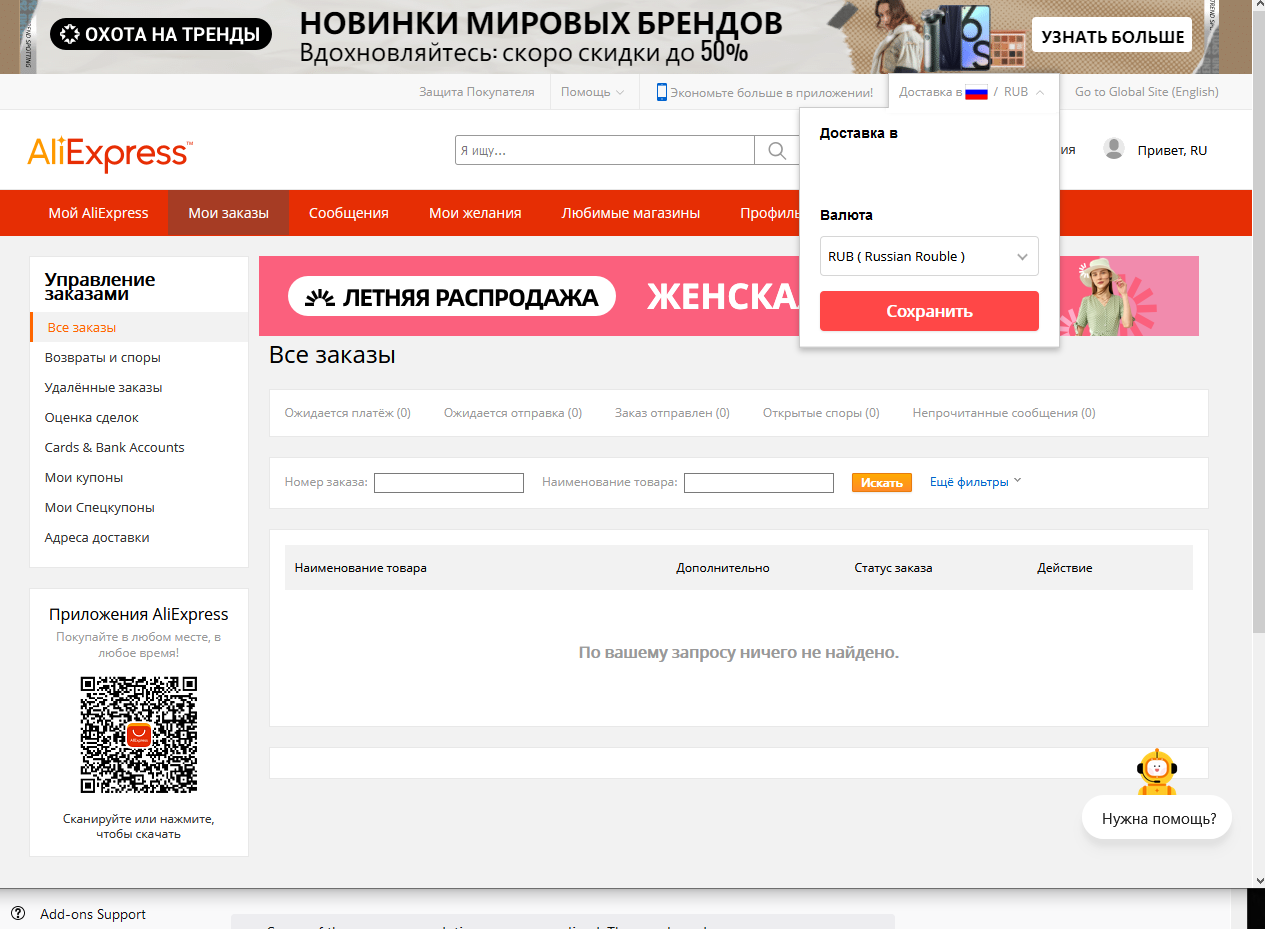This screenshot has height=929, width=1265.
Task: Go to the Сообщения tab
Action: [x=349, y=213]
